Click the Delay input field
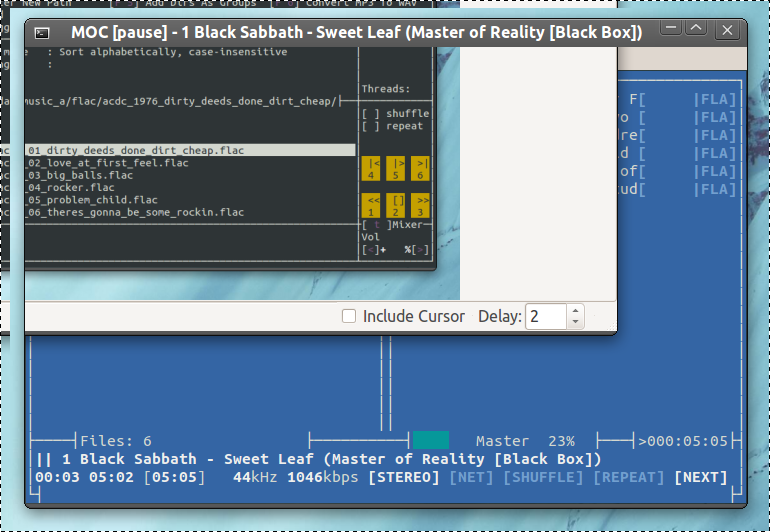Screen dimensions: 770x532 tap(547, 316)
